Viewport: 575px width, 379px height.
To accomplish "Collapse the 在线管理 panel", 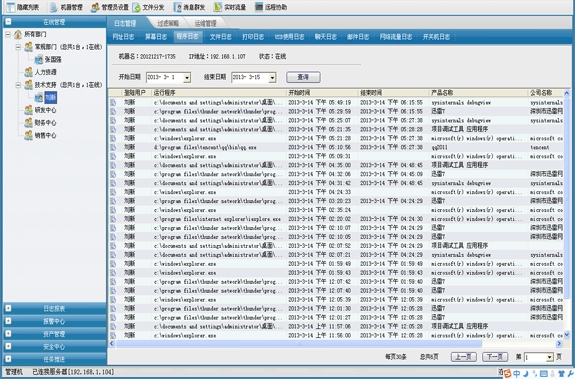I will point(8,22).
